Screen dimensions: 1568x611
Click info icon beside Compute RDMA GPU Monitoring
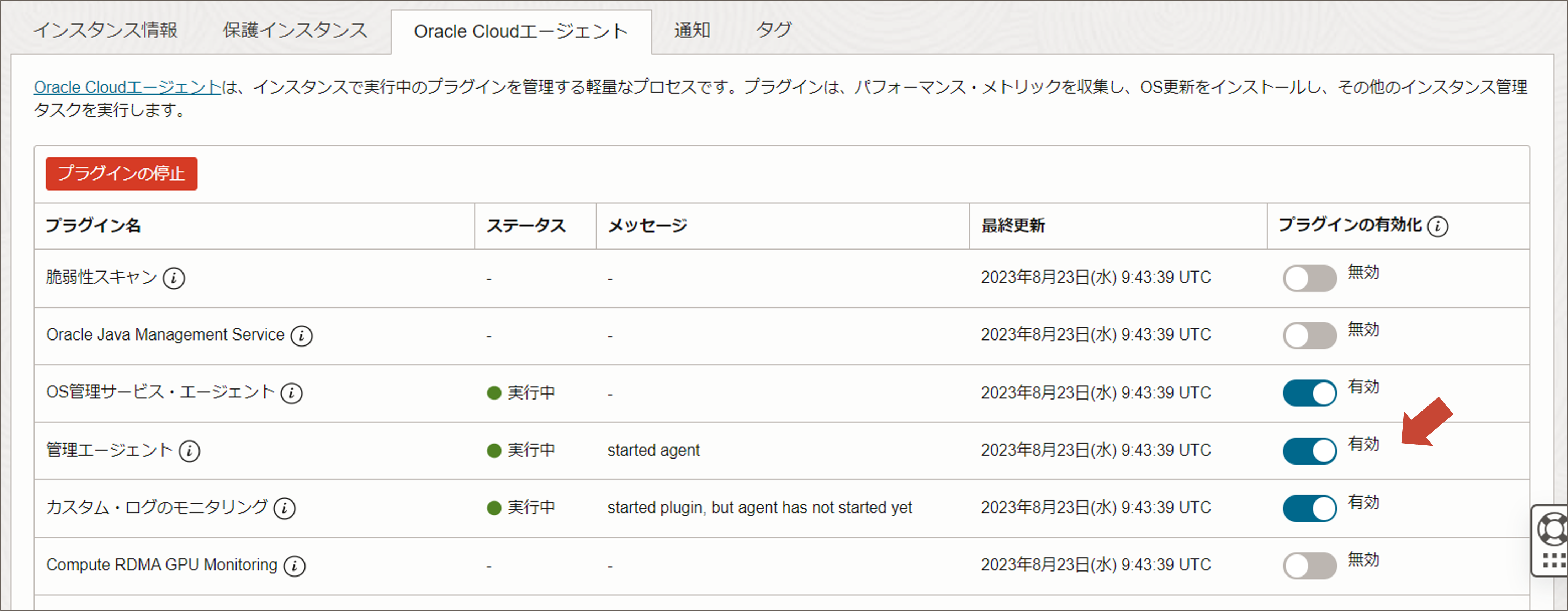[x=295, y=566]
